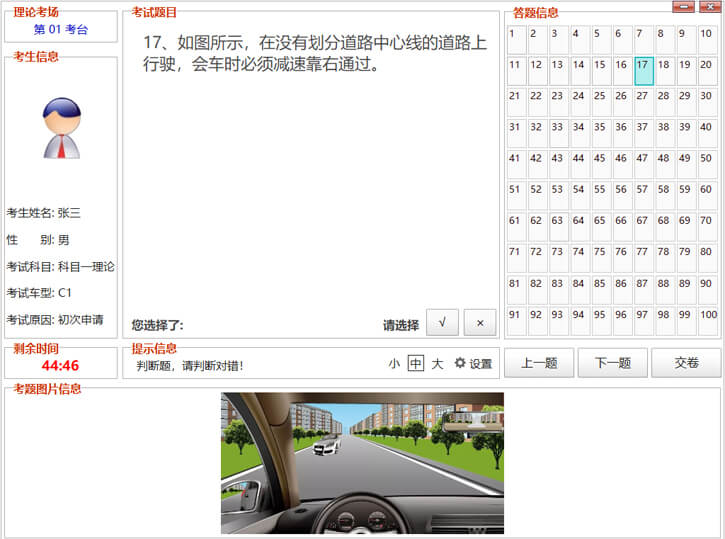Viewport: 725px width, 539px height.
Task: Click the cross (×) answer button
Action: coord(480,323)
